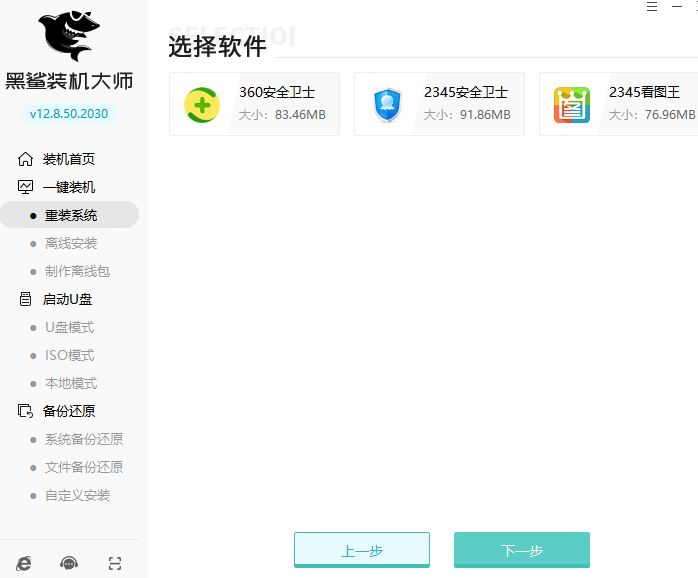Image resolution: width=698 pixels, height=578 pixels.
Task: Click the scan frame icon at bottom
Action: click(x=115, y=564)
